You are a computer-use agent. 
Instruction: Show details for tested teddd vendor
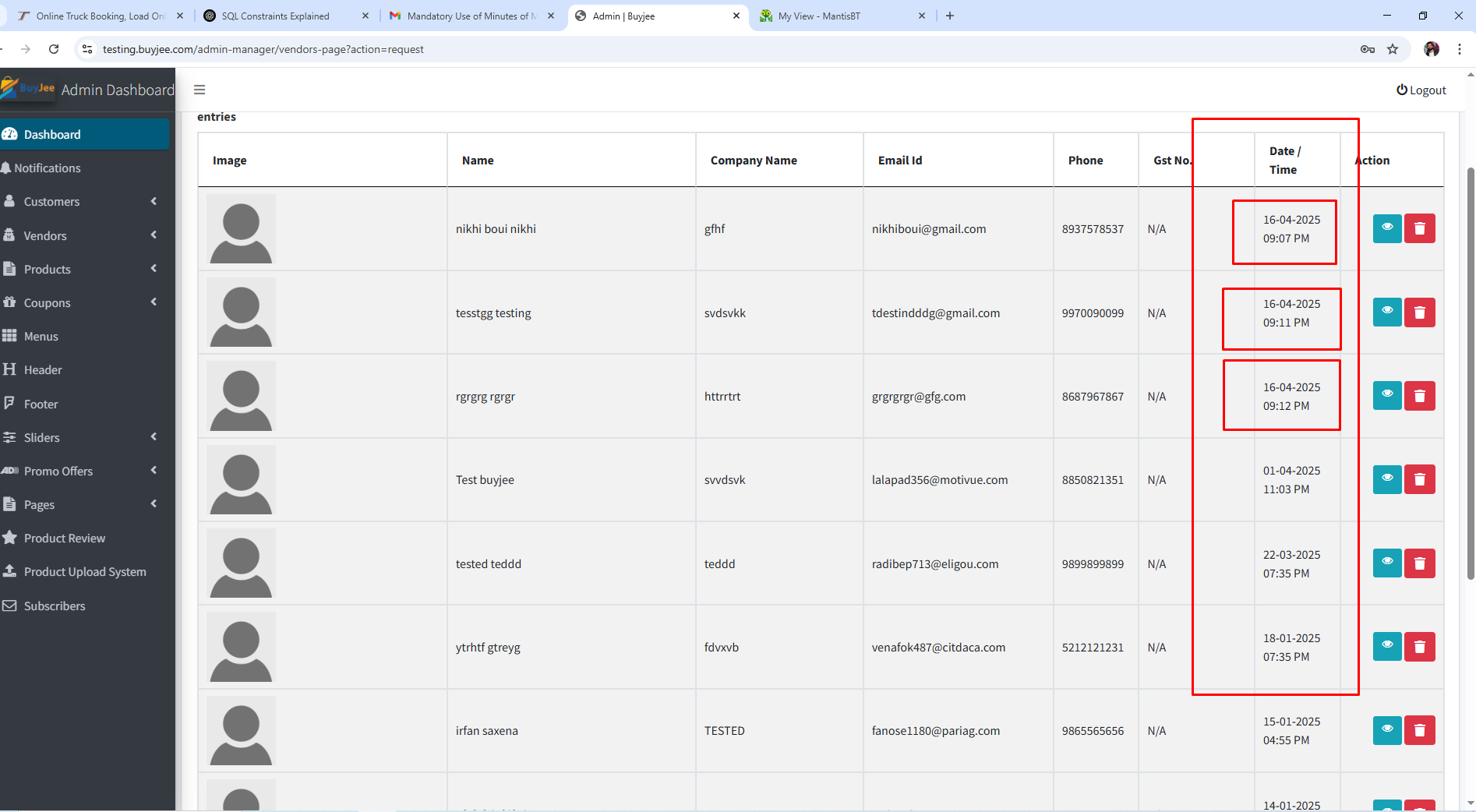(x=1386, y=563)
